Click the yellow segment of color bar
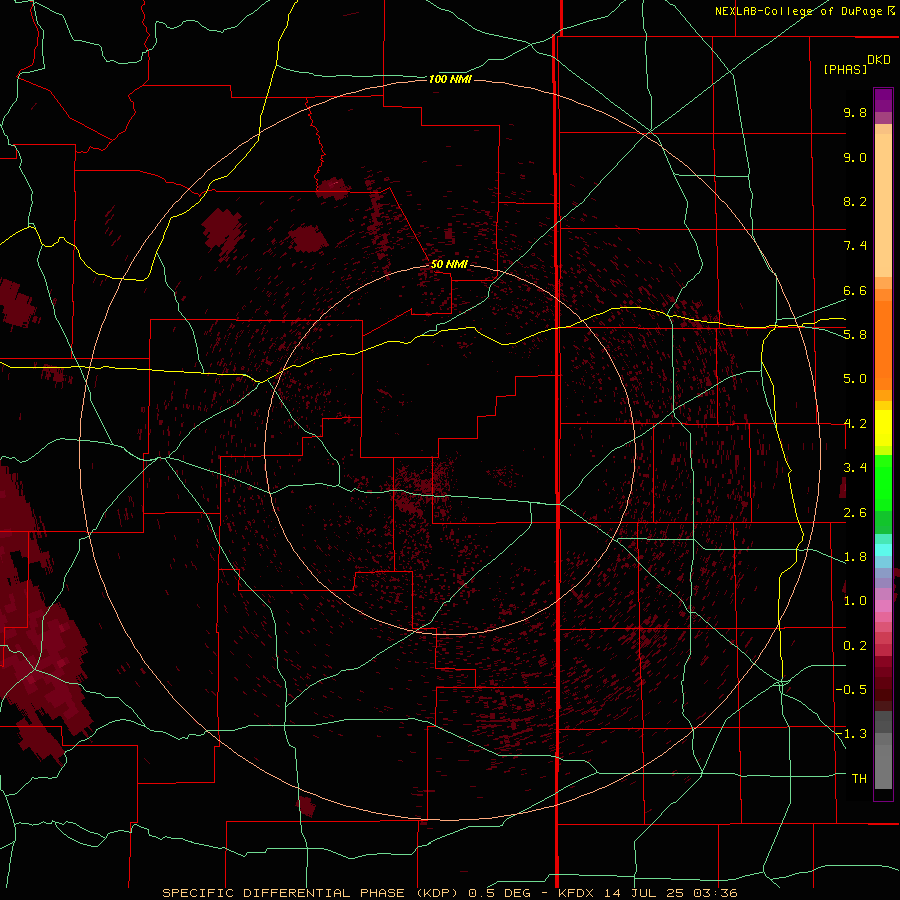Screen dimensions: 900x900 pyautogui.click(x=883, y=428)
